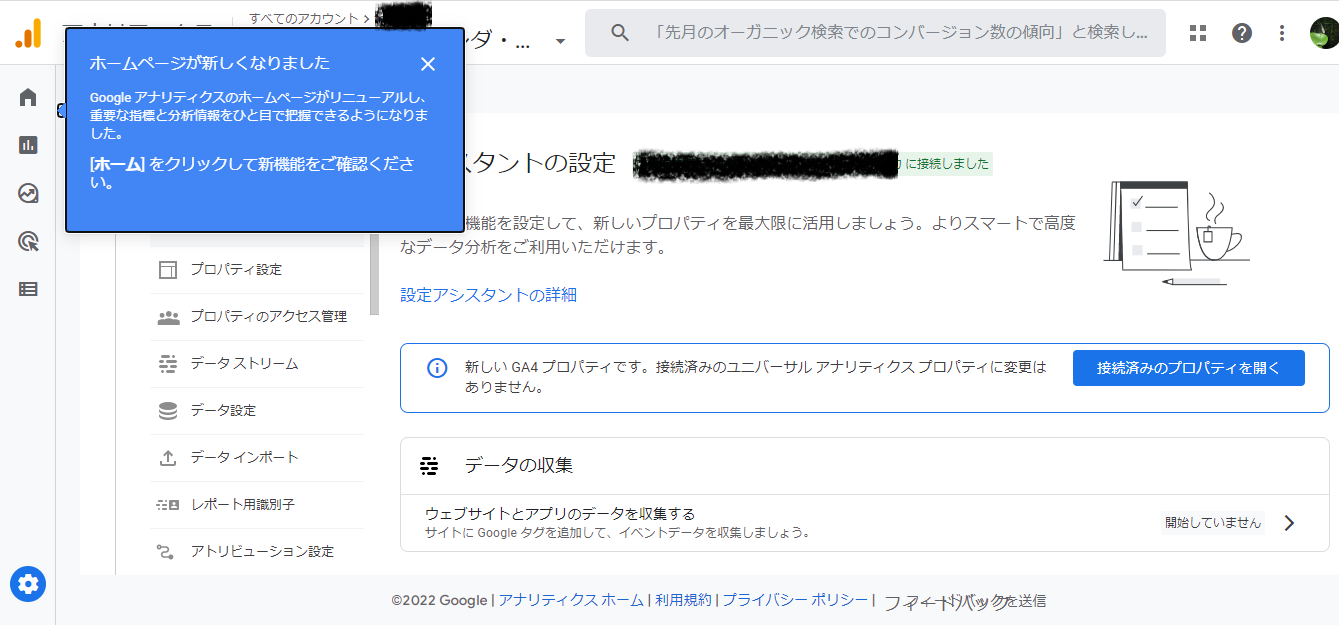Click the account profile avatar
This screenshot has height=625, width=1339.
(1325, 33)
